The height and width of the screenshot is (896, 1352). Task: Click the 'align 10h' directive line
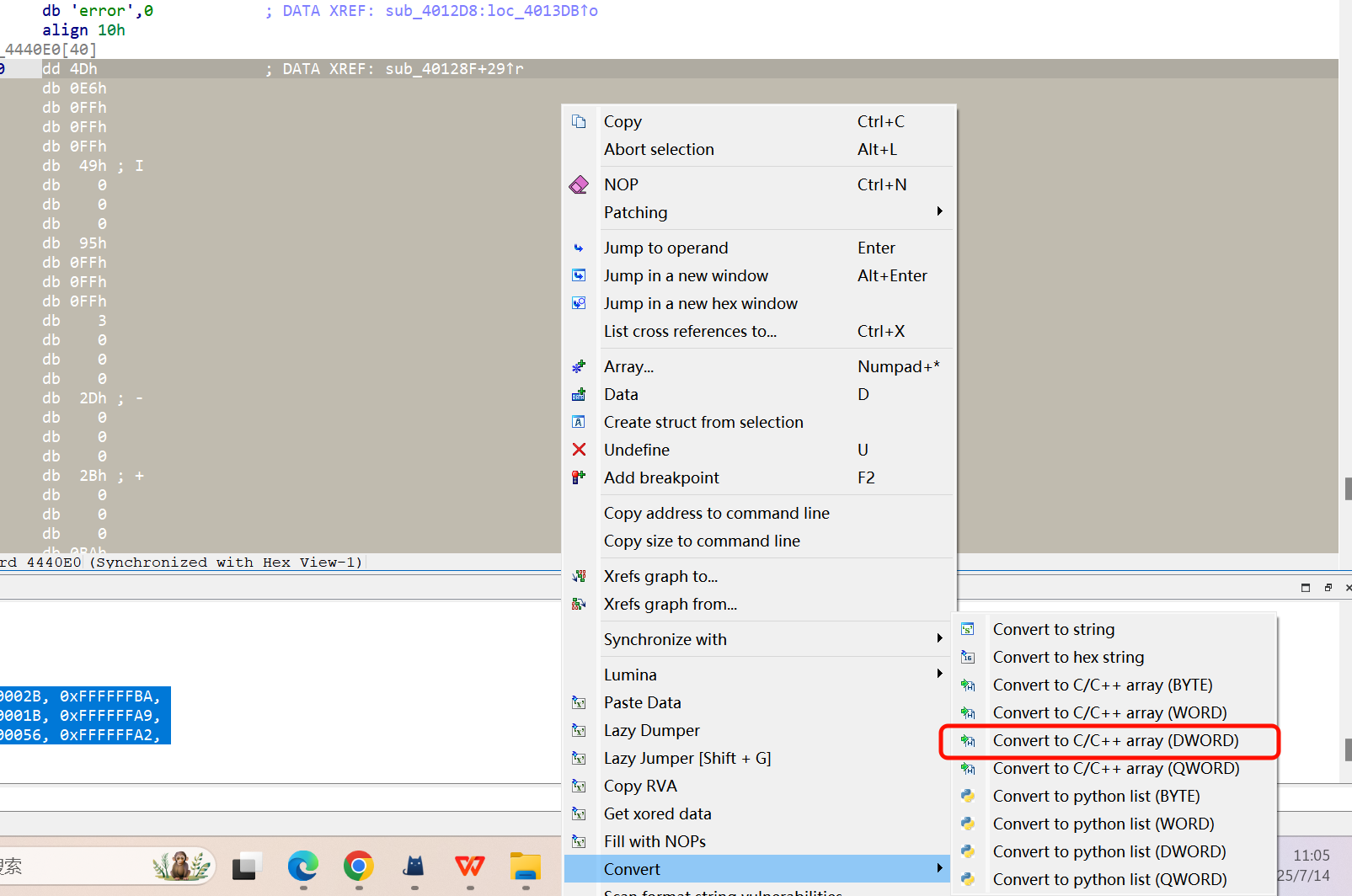coord(83,30)
